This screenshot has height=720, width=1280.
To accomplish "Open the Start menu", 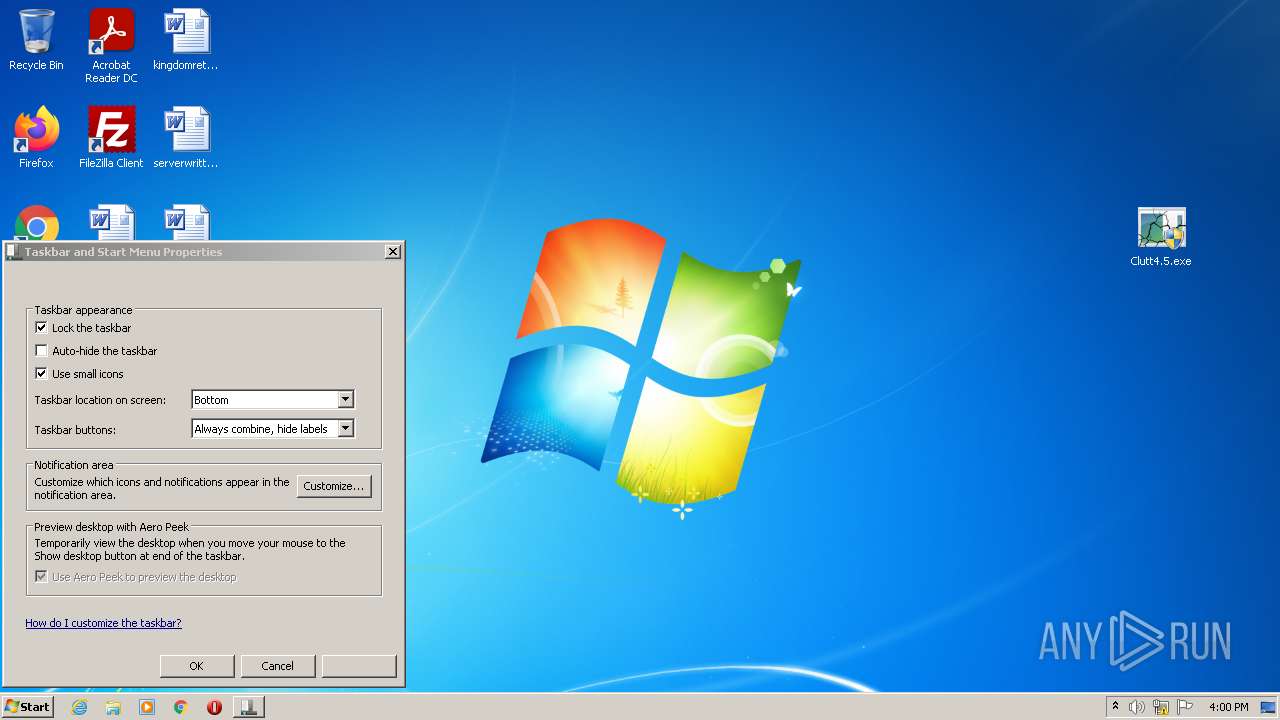I will click(x=27, y=707).
